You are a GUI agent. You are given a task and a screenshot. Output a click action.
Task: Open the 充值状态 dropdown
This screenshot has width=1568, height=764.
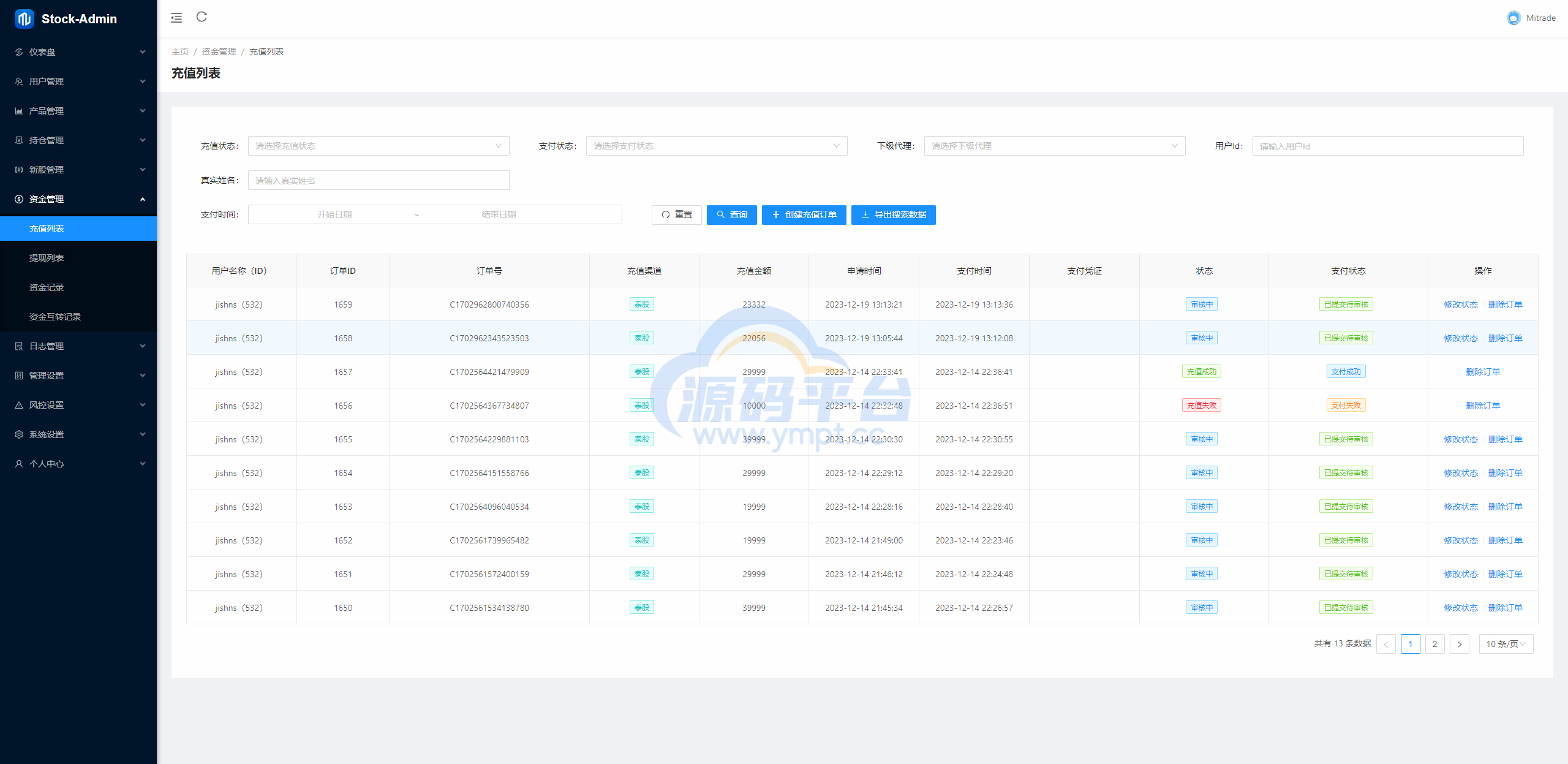pos(378,146)
